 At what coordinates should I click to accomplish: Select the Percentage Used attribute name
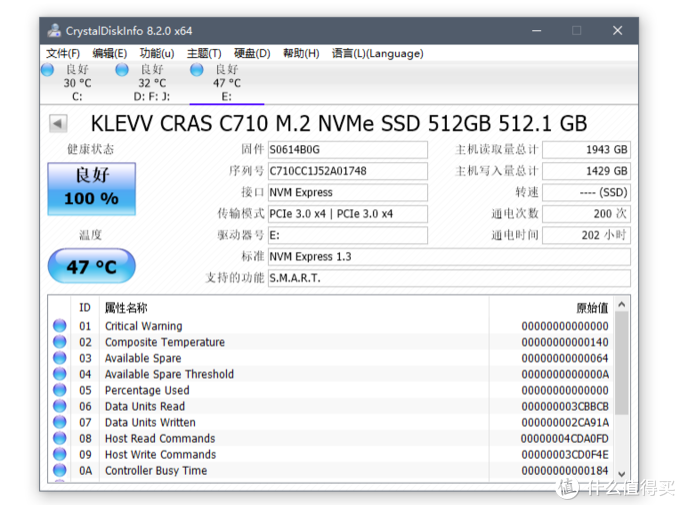147,390
